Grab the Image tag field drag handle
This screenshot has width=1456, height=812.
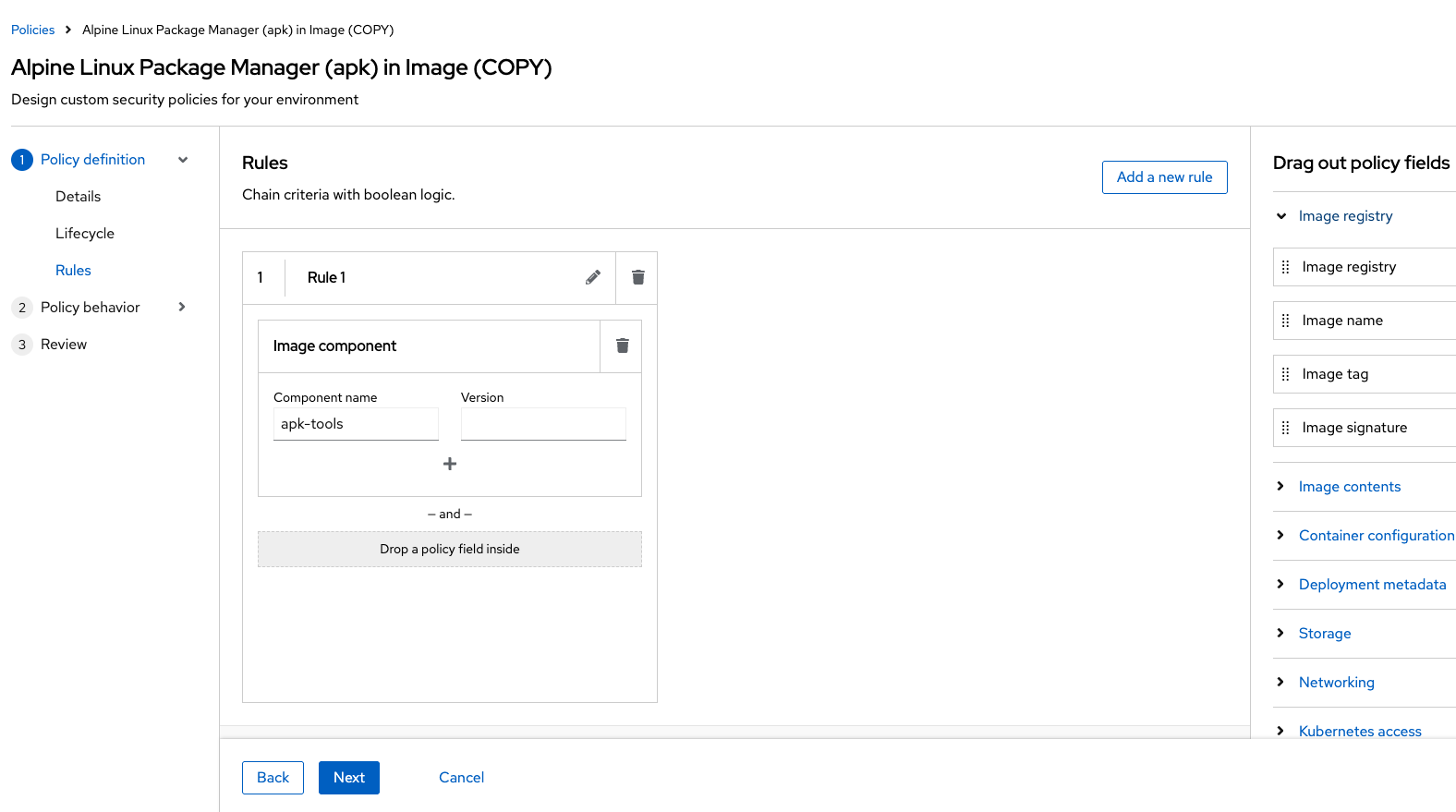pos(1285,374)
